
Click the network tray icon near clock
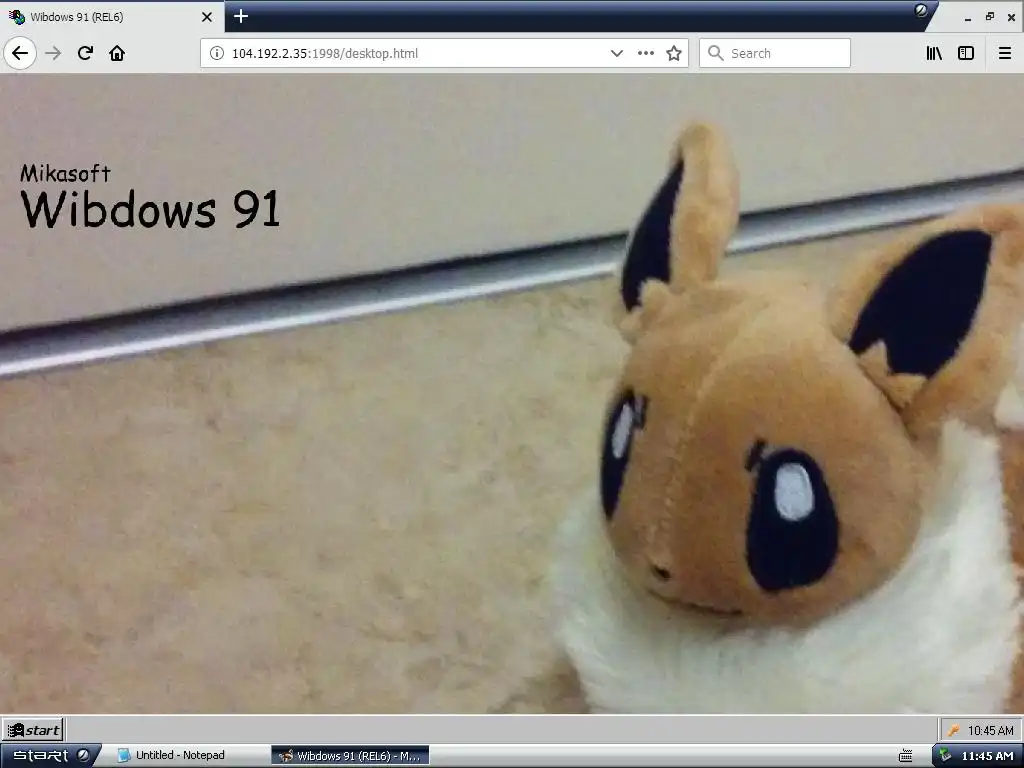946,756
